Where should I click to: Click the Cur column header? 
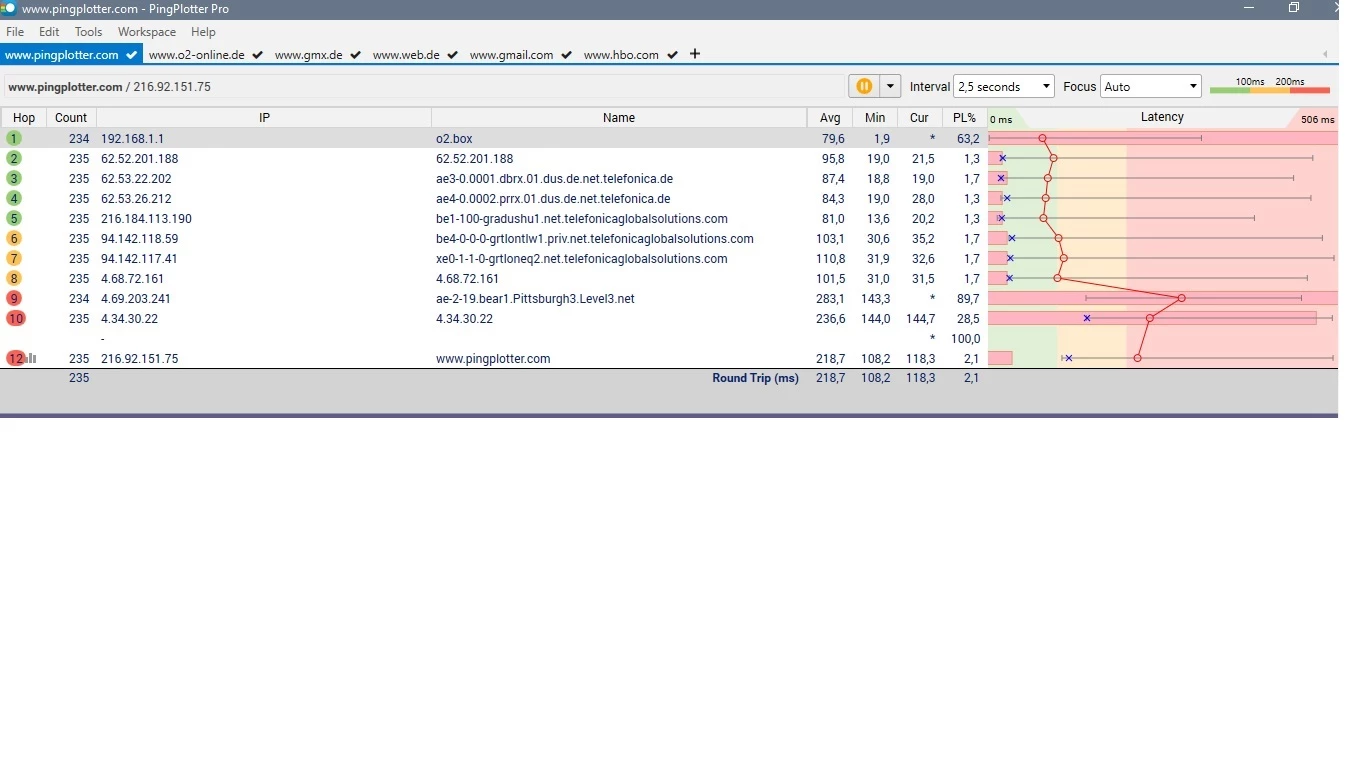tap(919, 118)
